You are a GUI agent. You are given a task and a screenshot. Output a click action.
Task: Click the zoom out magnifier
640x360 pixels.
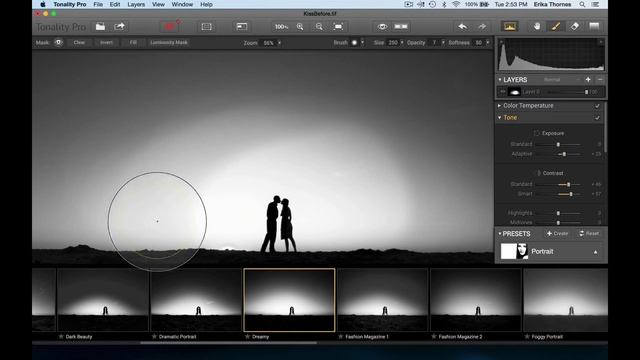click(319, 27)
